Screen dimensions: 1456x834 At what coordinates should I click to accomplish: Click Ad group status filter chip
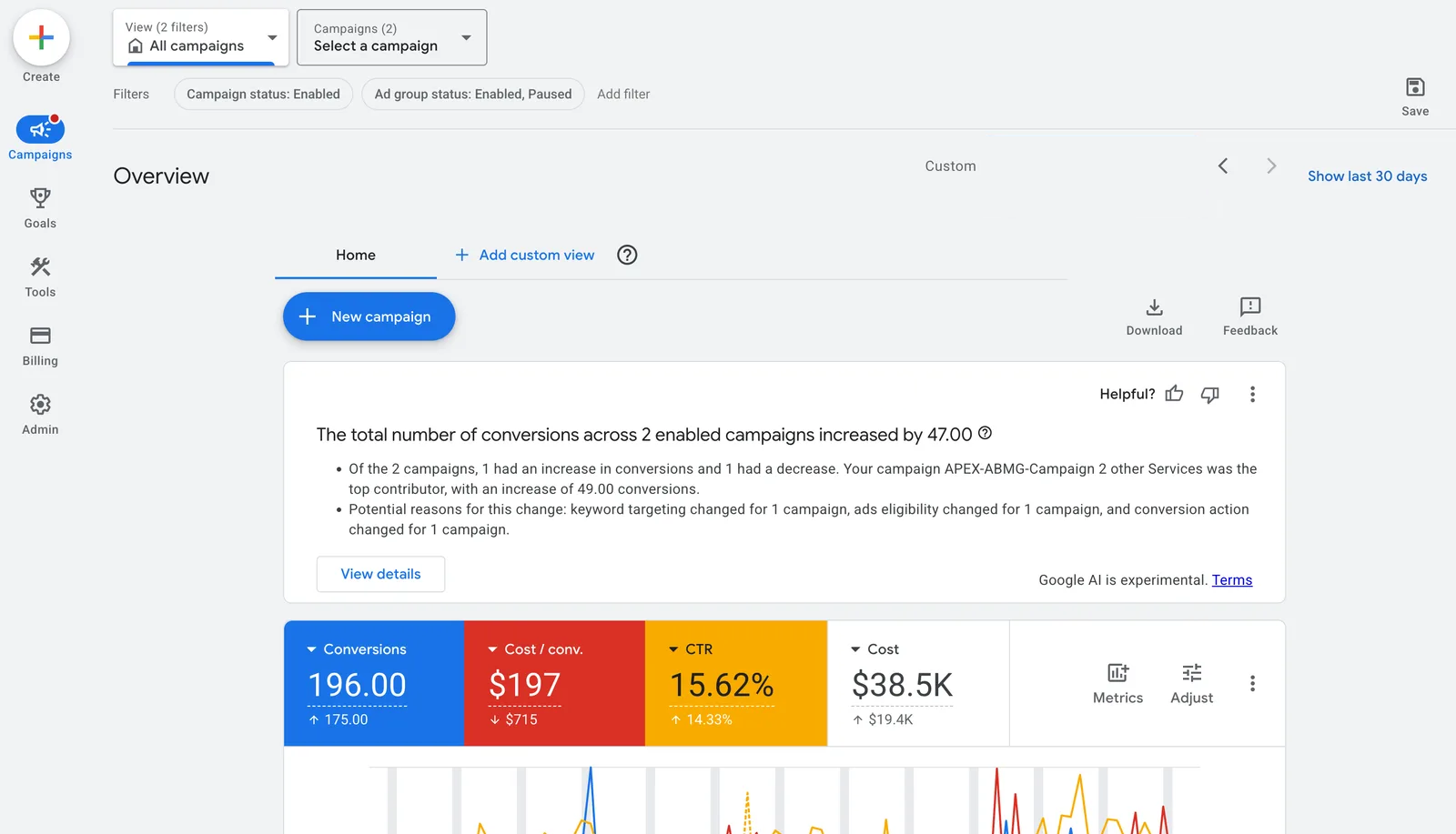point(473,94)
